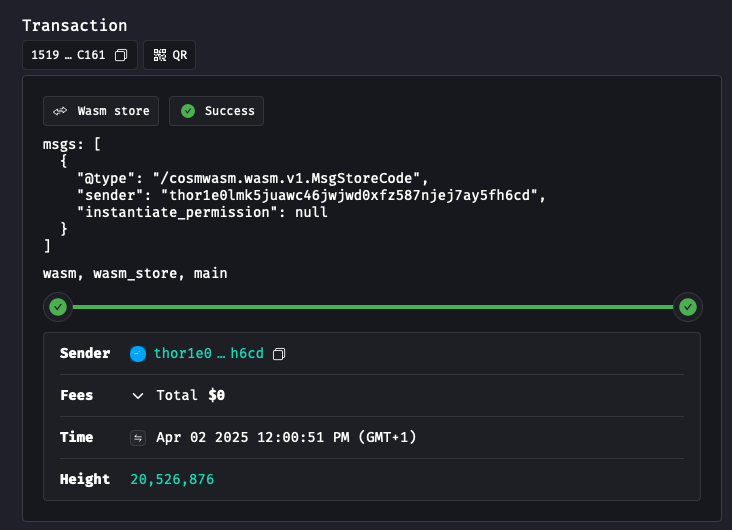This screenshot has height=530, width=732.
Task: Click the "sender" JSON address line
Action: click(311, 195)
